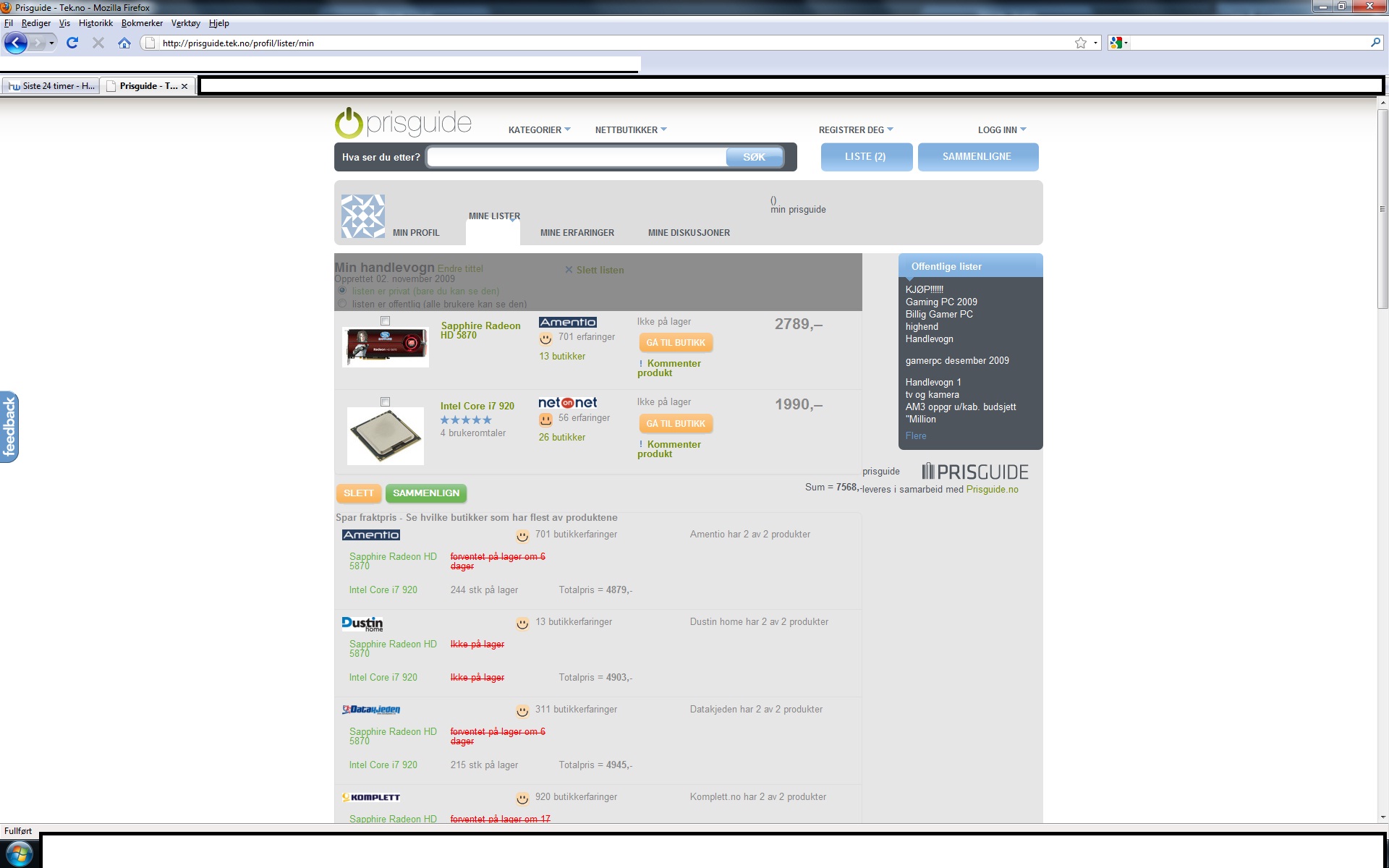Close the Prisguide browser tab

point(184,86)
